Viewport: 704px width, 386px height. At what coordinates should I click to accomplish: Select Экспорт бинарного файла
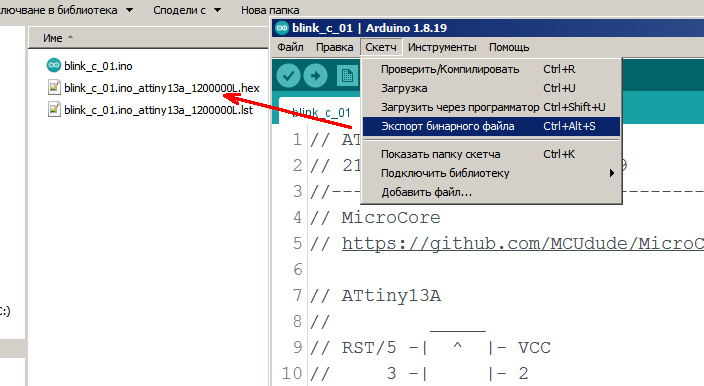point(491,126)
